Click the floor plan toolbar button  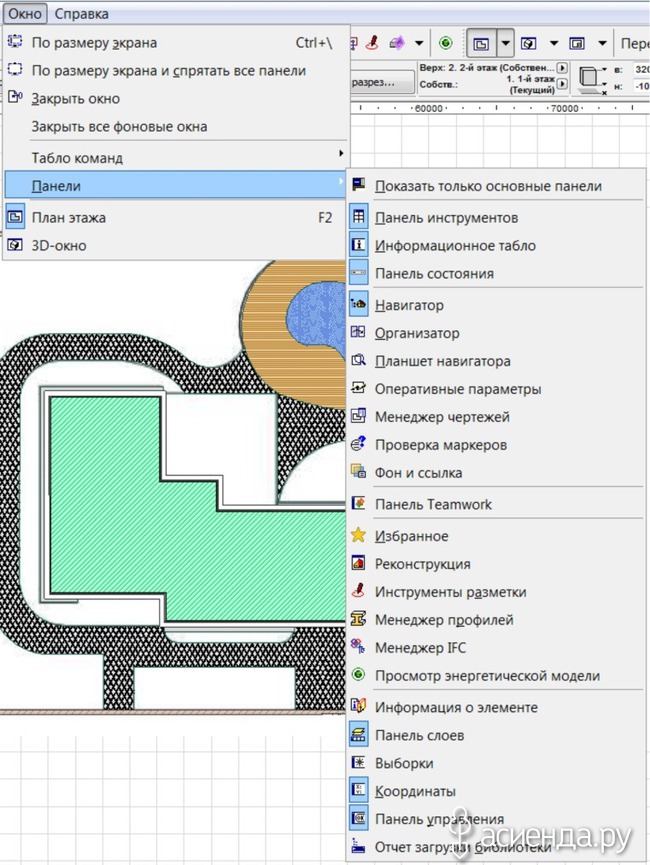point(481,44)
